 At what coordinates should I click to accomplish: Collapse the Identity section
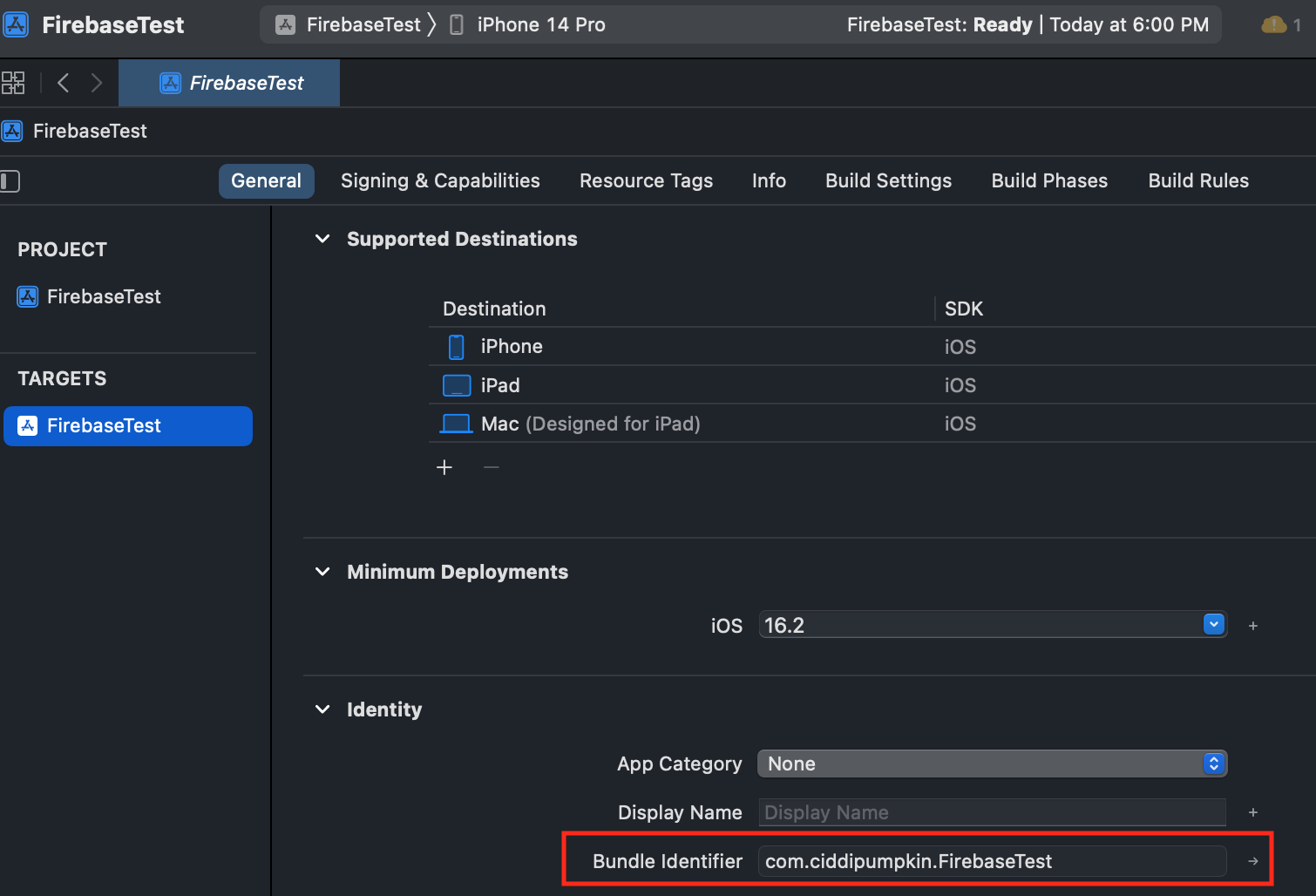322,709
